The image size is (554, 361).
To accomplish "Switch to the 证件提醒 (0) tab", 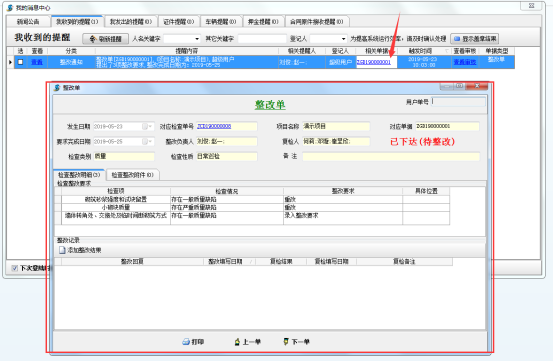I will click(x=178, y=22).
